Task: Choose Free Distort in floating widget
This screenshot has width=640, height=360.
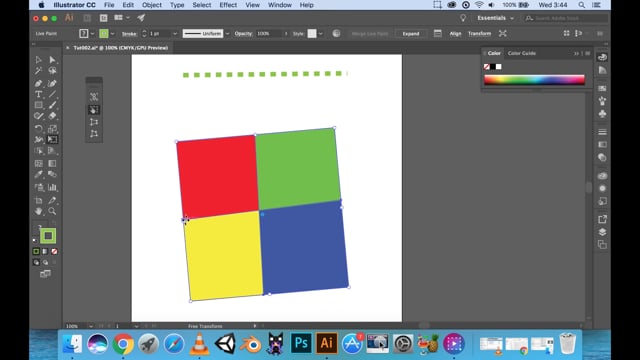Action: pos(94,134)
